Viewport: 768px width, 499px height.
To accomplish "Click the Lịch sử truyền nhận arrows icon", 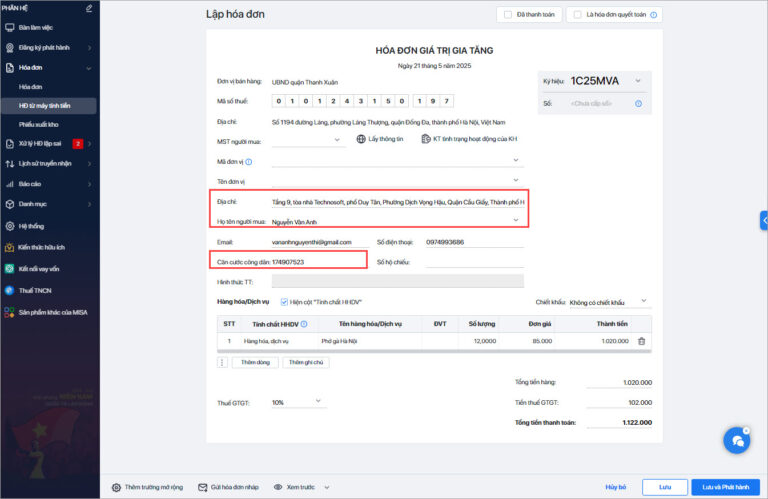I will pos(9,164).
